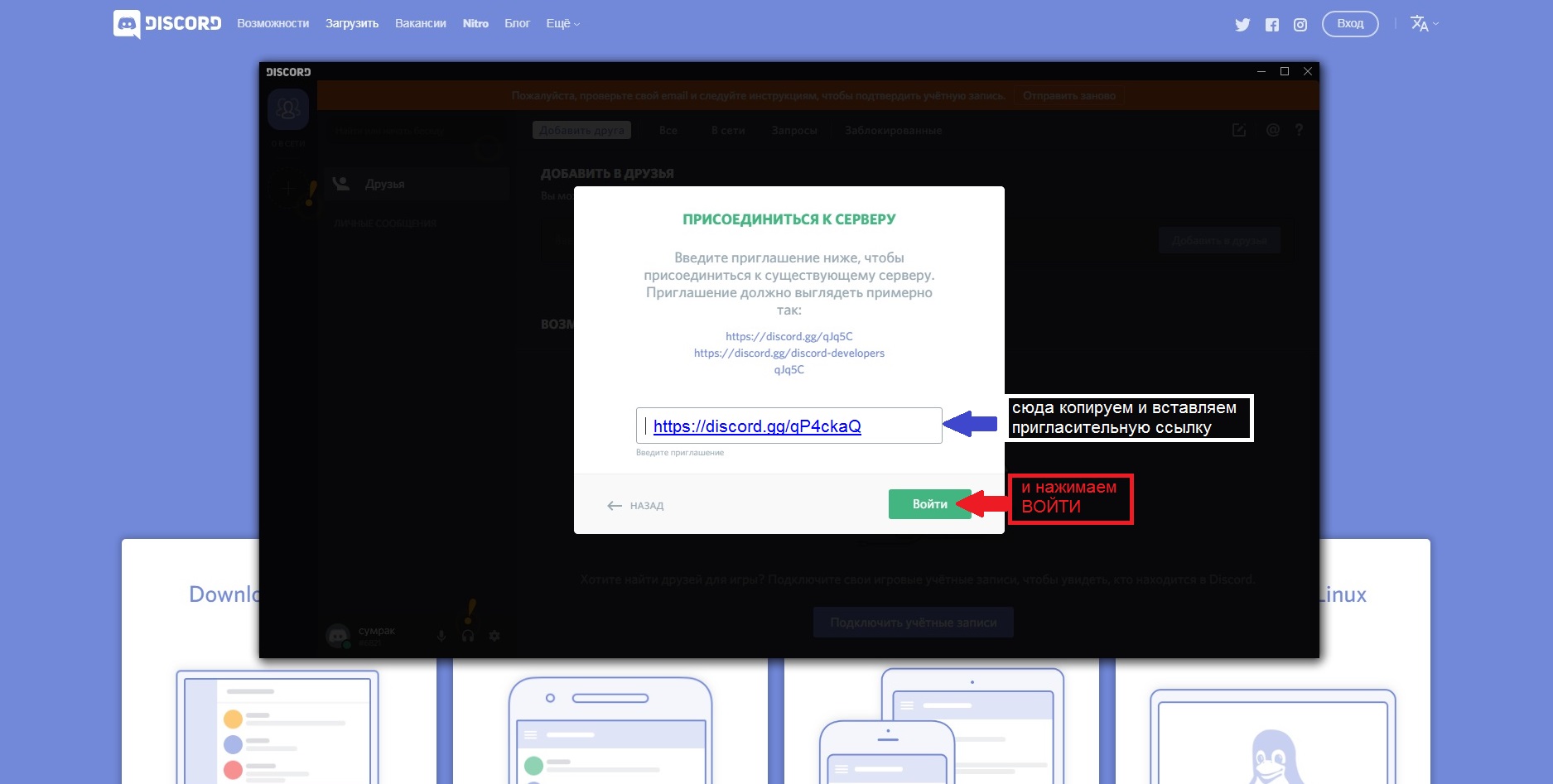Toggle the microphone mute icon
This screenshot has width=1553, height=784.
(x=441, y=636)
